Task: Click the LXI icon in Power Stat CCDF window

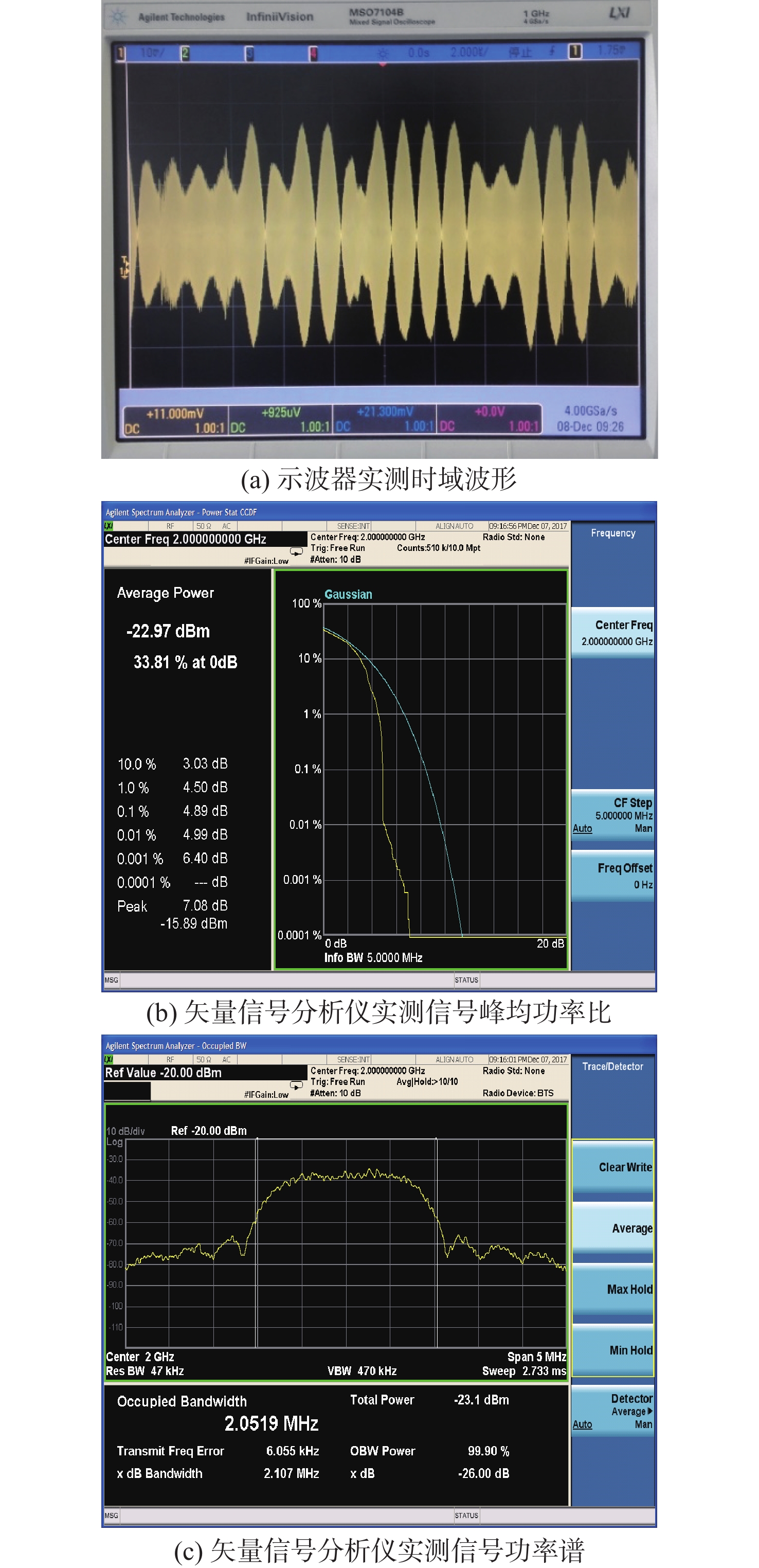Action: (109, 526)
